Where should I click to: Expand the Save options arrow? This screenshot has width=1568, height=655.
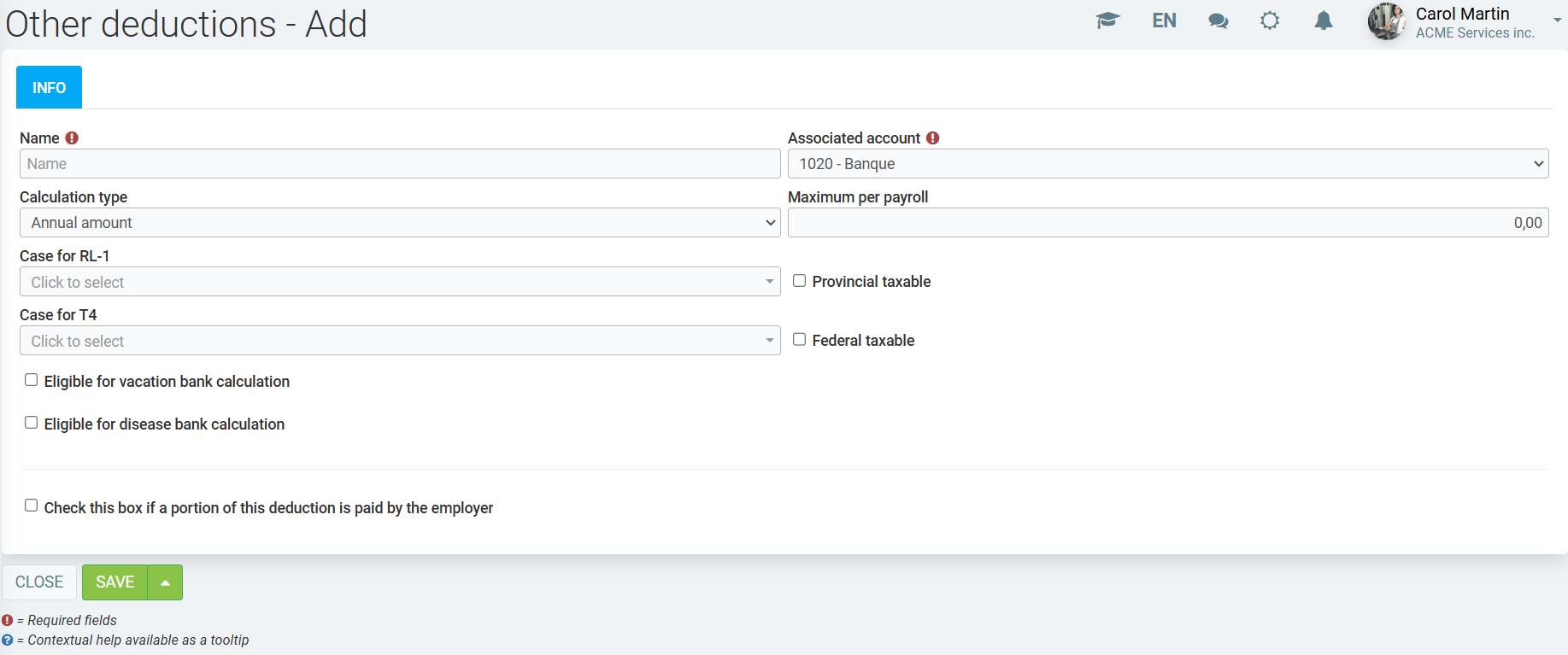pyautogui.click(x=165, y=582)
